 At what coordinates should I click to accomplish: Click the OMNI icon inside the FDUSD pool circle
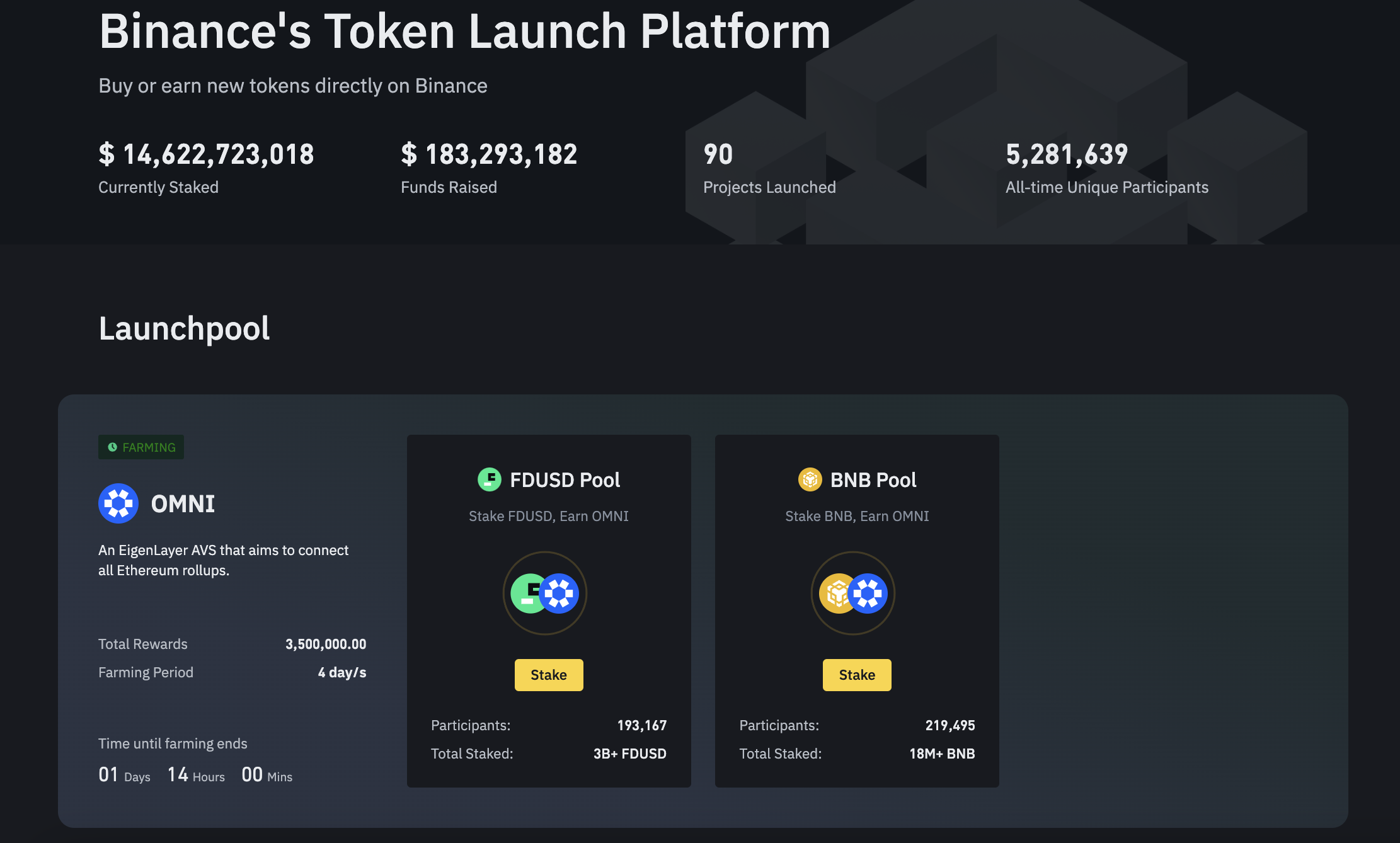(561, 593)
